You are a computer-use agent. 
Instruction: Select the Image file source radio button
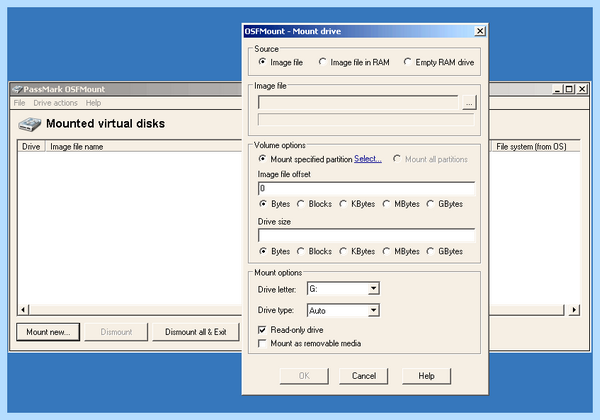click(262, 62)
